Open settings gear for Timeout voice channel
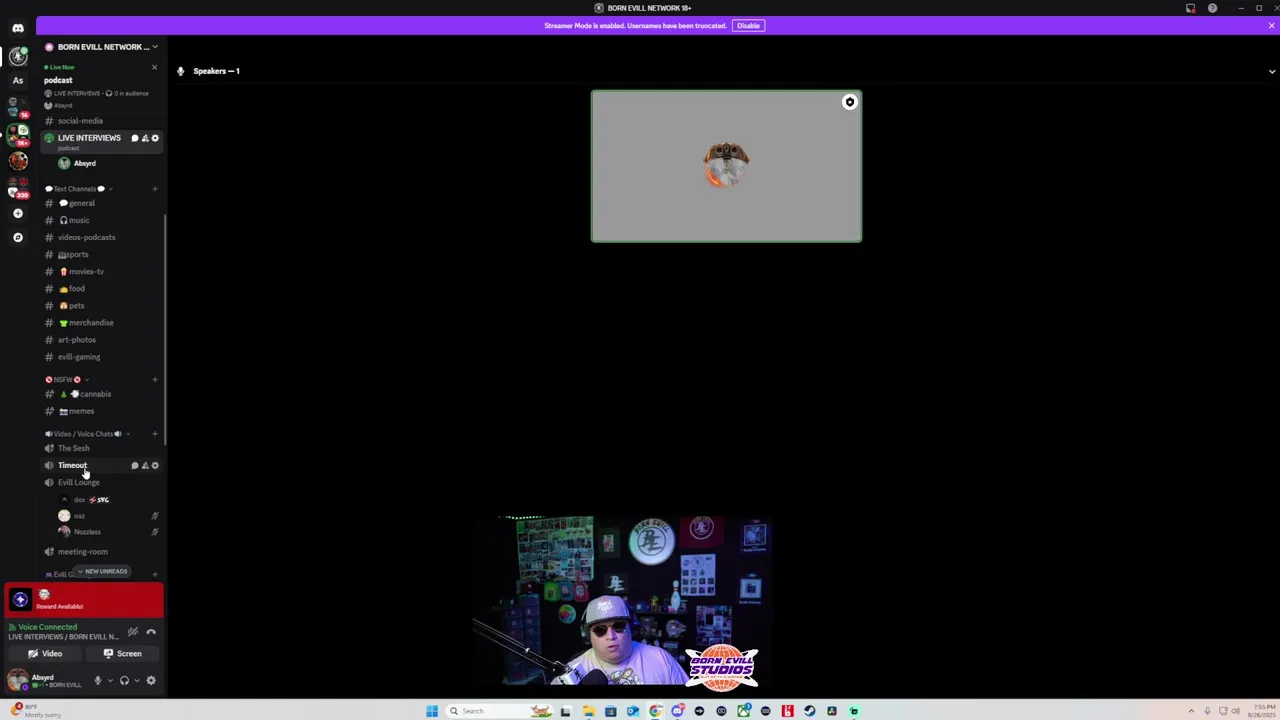Image resolution: width=1280 pixels, height=720 pixels. pyautogui.click(x=155, y=465)
